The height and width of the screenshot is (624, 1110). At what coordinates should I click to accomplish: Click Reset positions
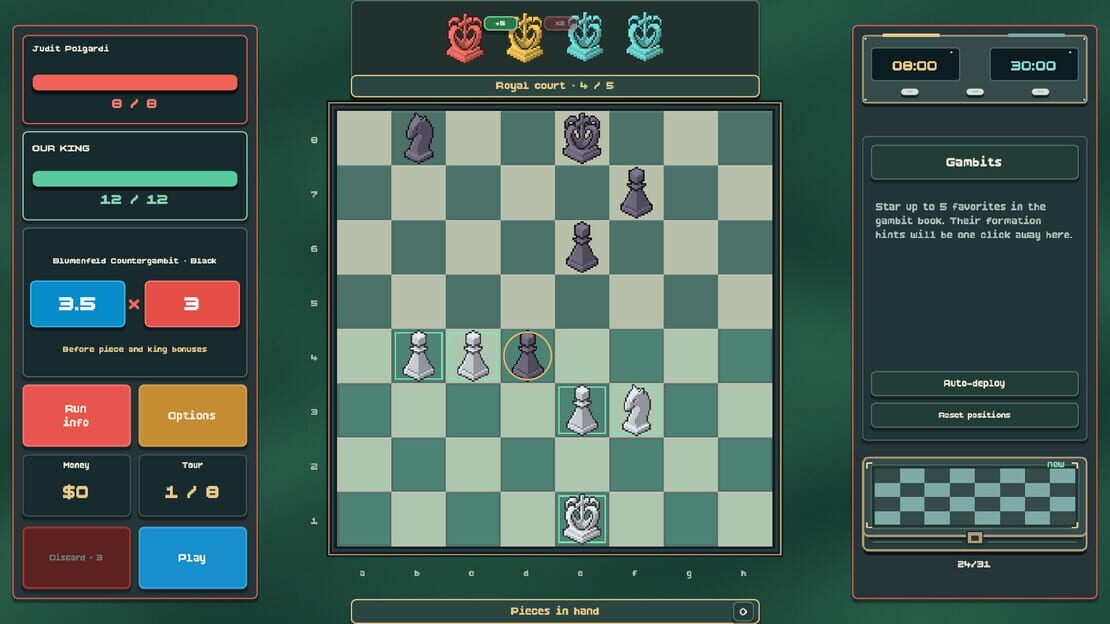coord(974,415)
